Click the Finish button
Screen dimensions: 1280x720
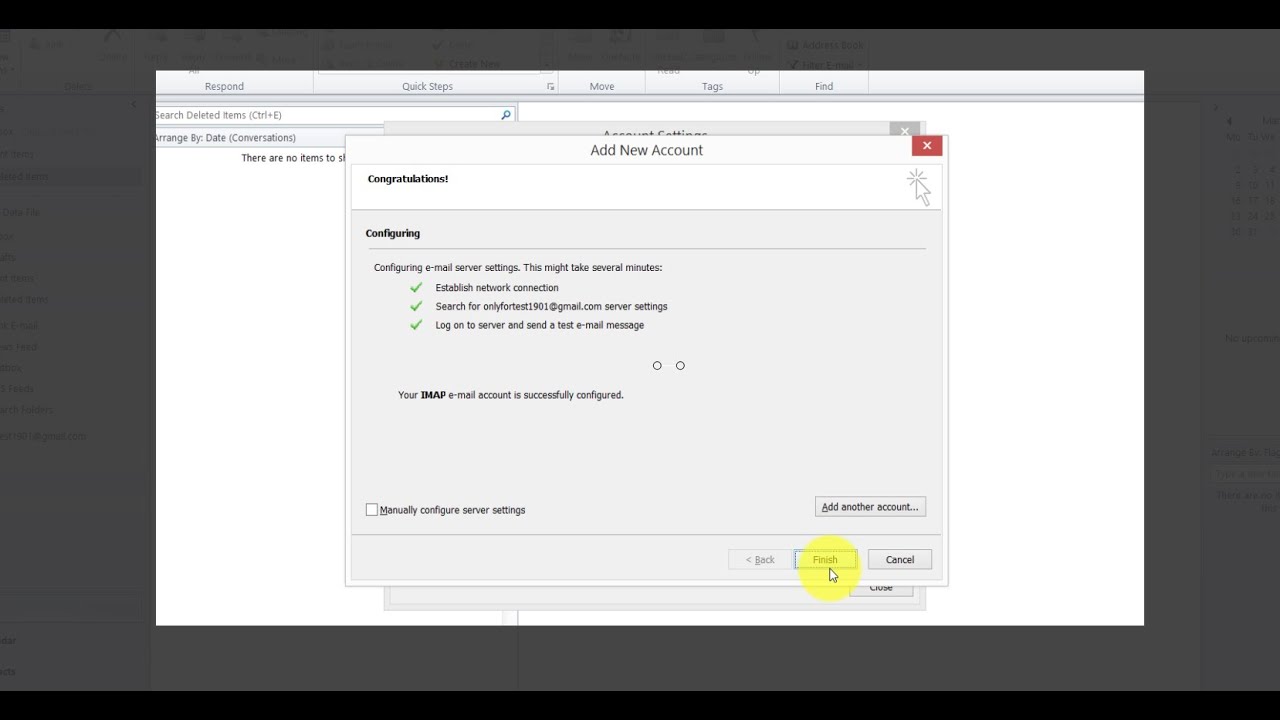coord(825,560)
